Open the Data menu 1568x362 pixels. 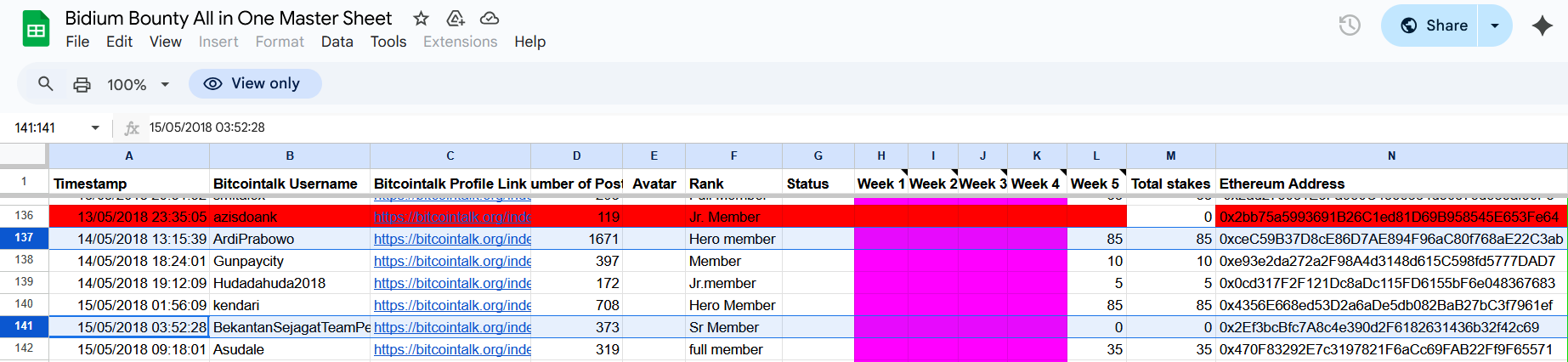(x=337, y=42)
